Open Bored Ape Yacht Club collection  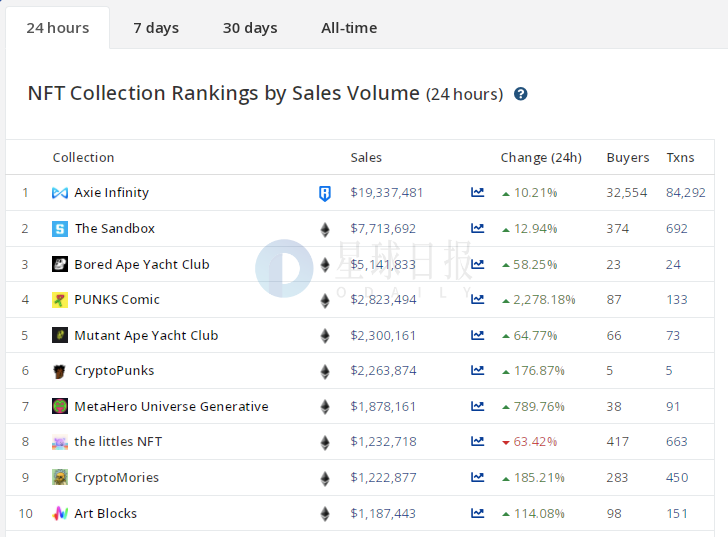142,265
